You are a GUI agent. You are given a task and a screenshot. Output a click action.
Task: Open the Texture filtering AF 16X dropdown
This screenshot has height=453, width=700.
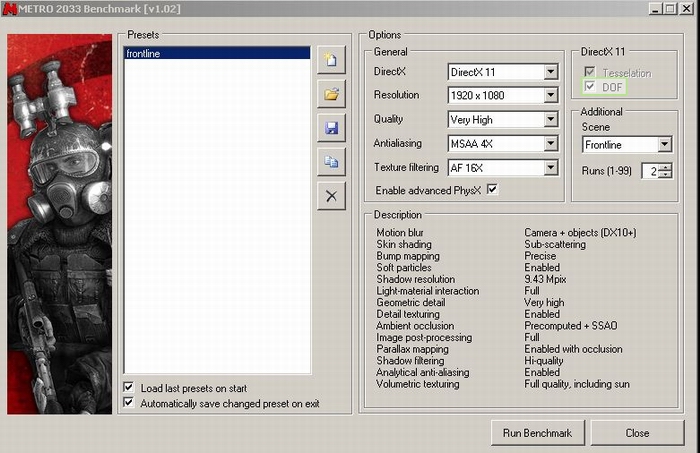point(550,168)
